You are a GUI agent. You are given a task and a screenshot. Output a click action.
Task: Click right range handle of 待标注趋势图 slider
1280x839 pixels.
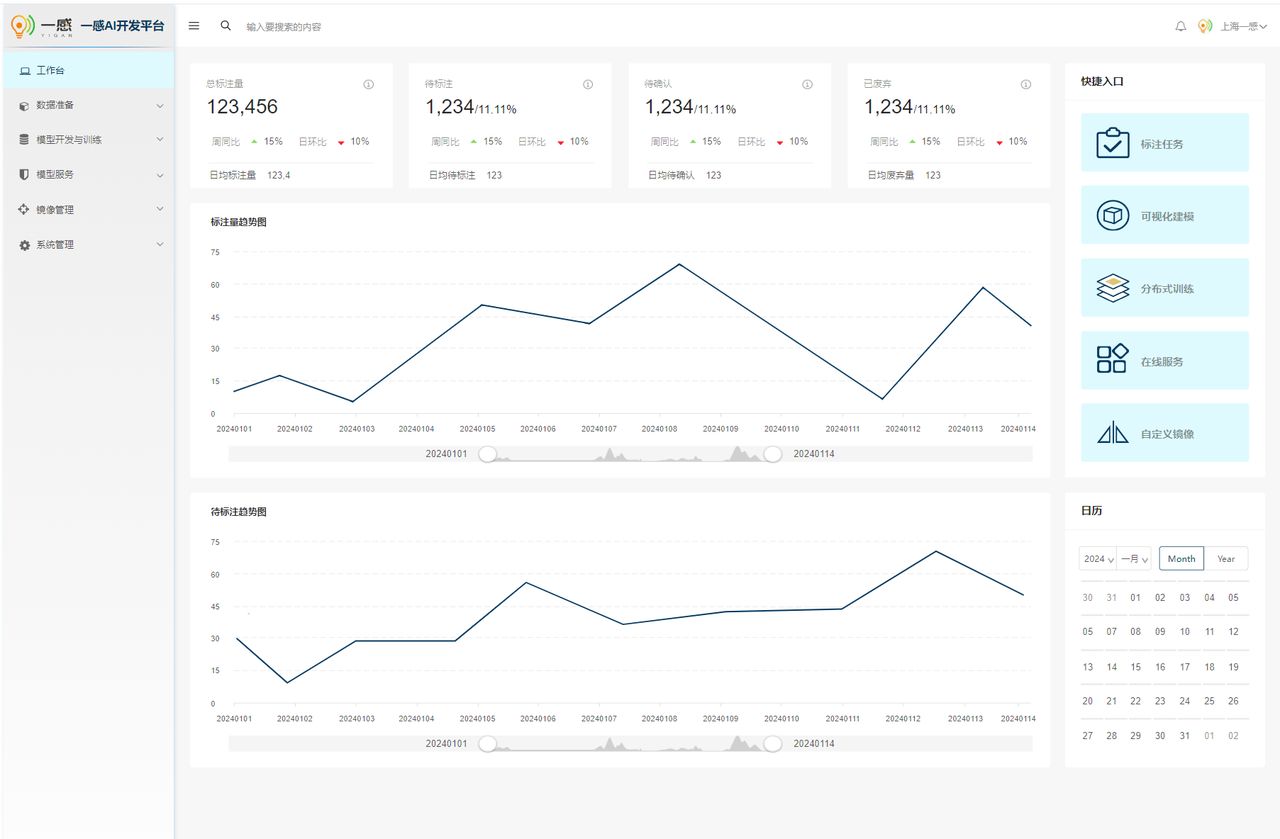tap(773, 744)
